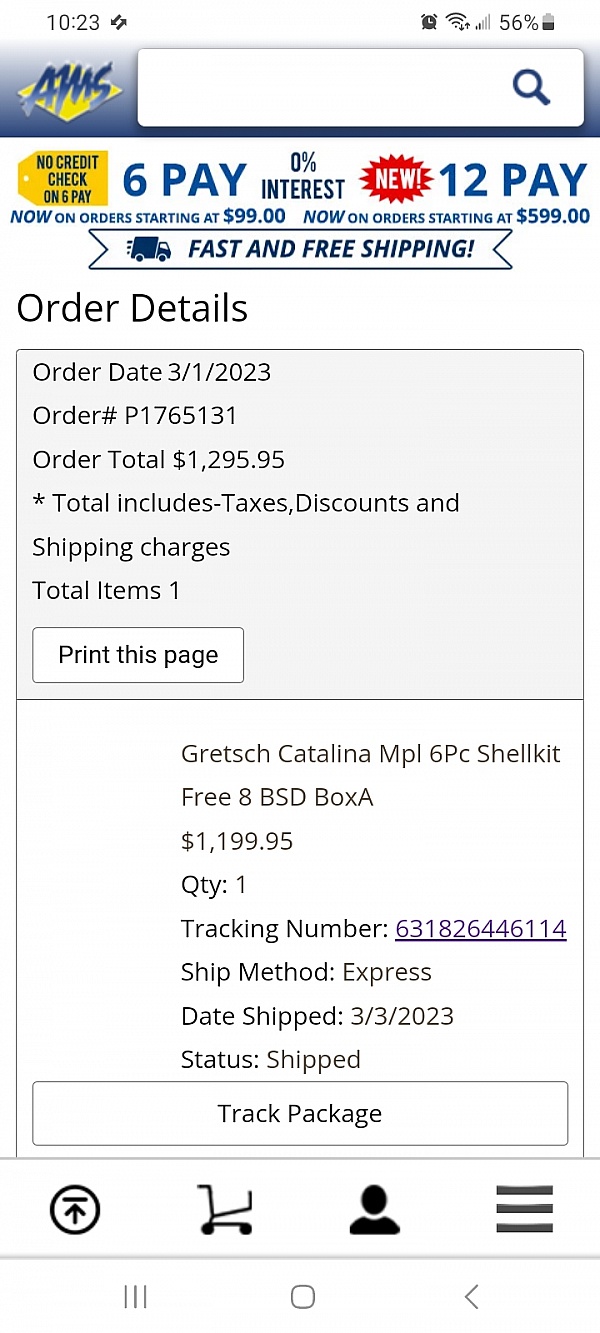The width and height of the screenshot is (600, 1333).
Task: Open the 6 Pay no credit check banner
Action: click(x=132, y=180)
